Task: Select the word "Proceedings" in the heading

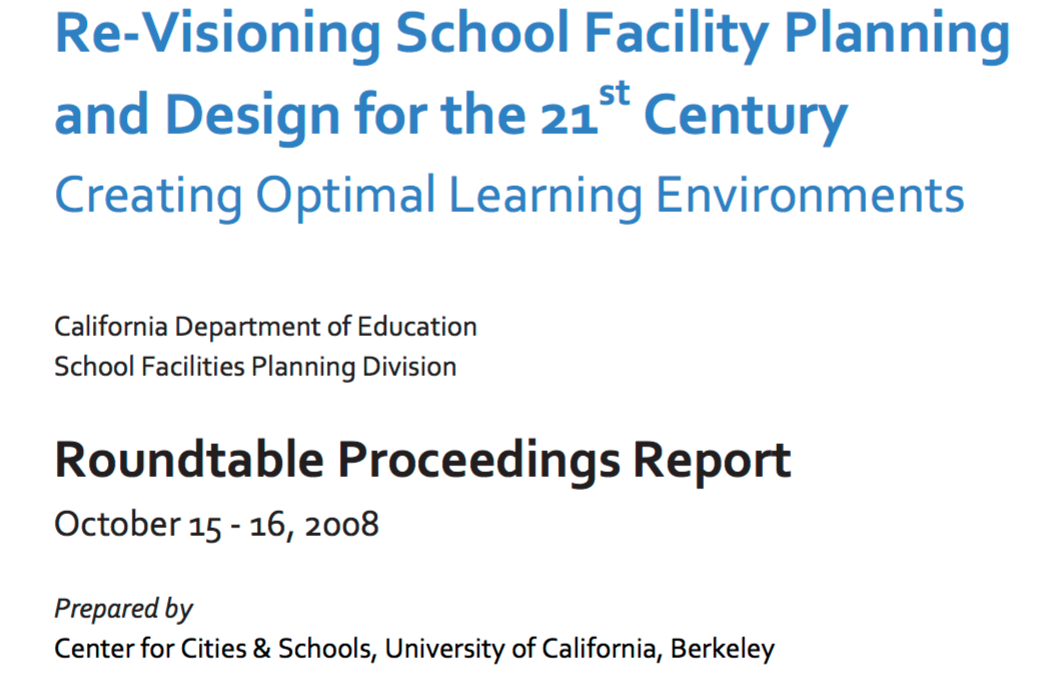Action: (473, 461)
